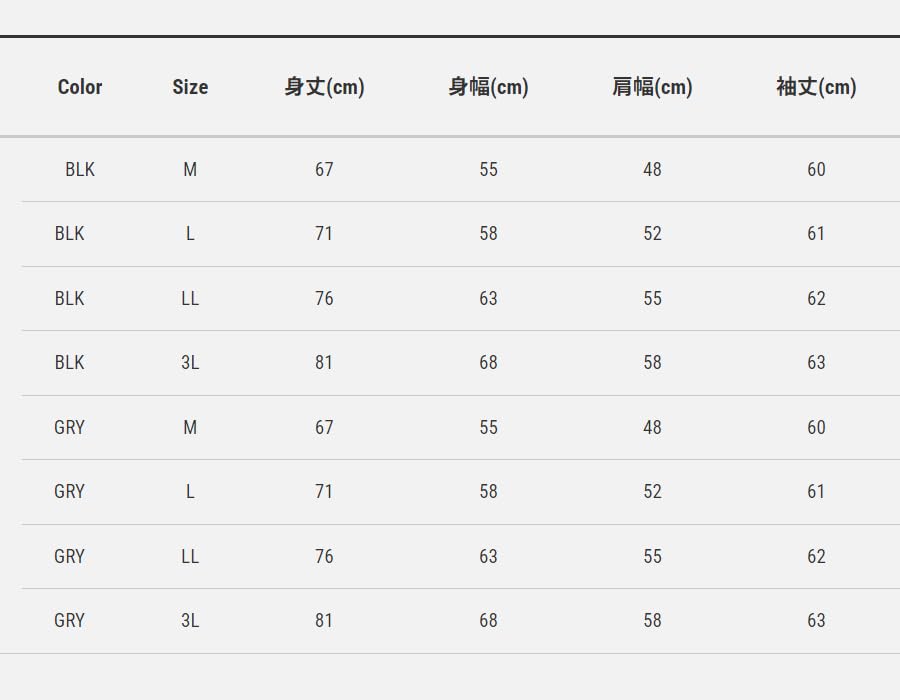The image size is (900, 700).
Task: Select size LL for the GRY color
Action: tap(190, 557)
